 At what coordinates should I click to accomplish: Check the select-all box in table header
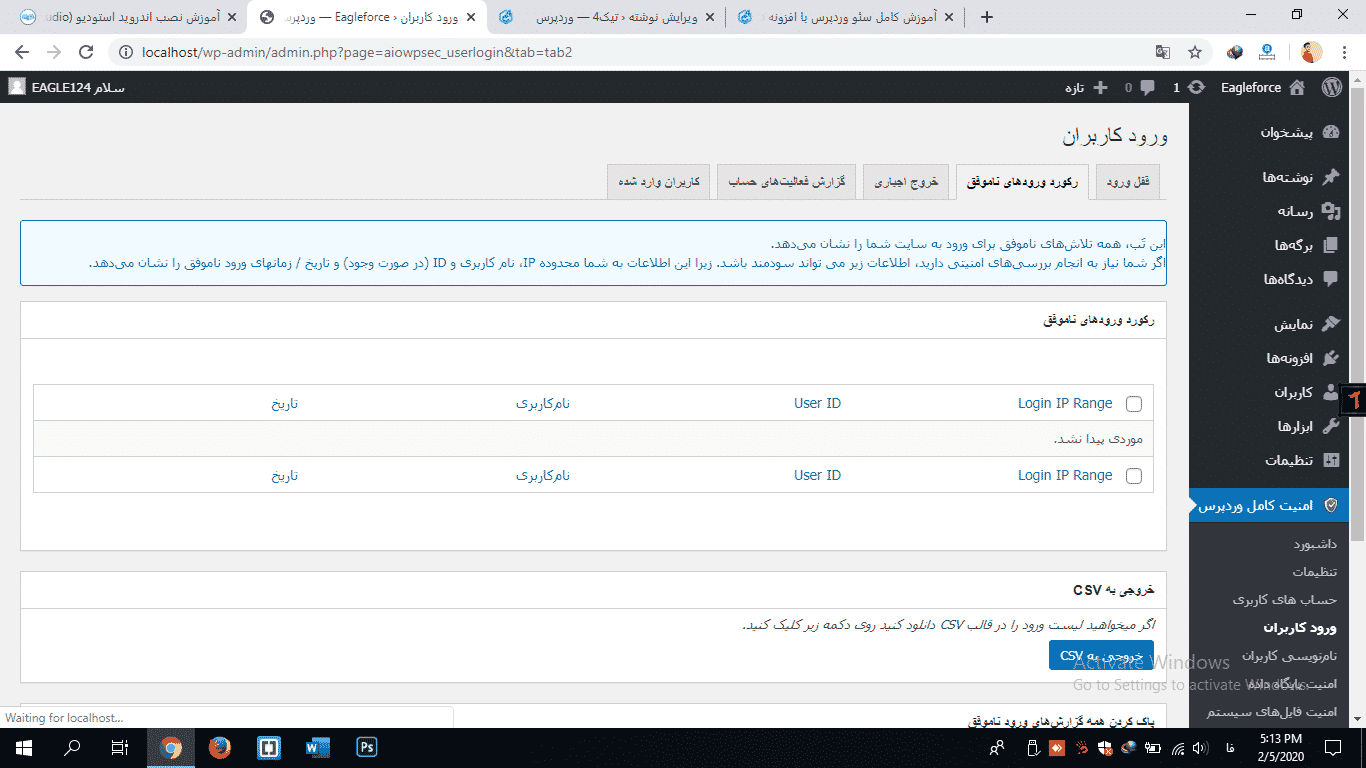[x=1133, y=404]
